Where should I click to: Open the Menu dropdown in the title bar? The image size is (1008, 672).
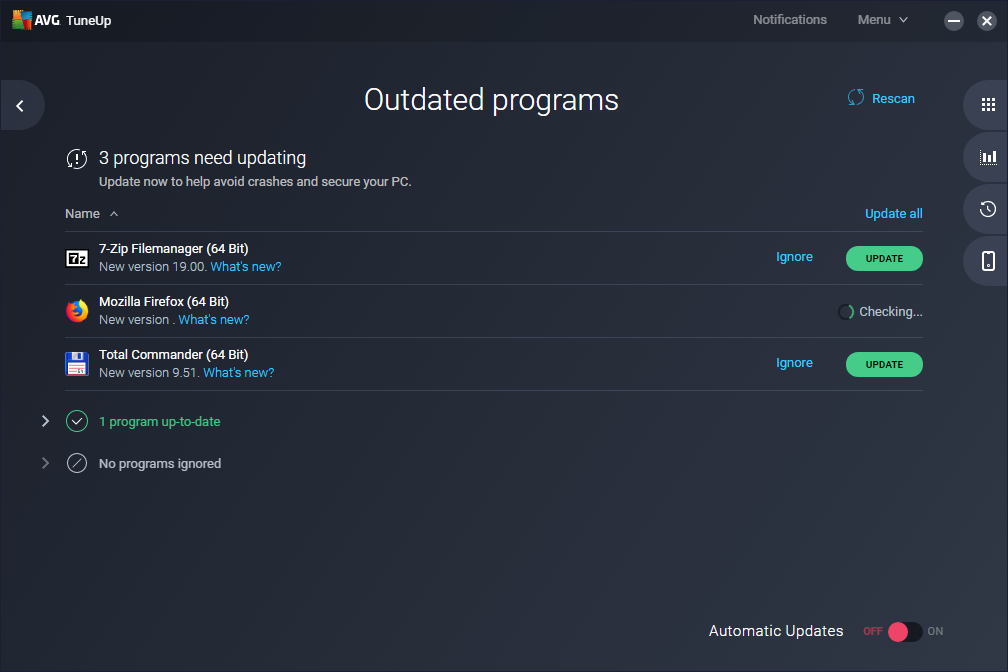(x=881, y=19)
